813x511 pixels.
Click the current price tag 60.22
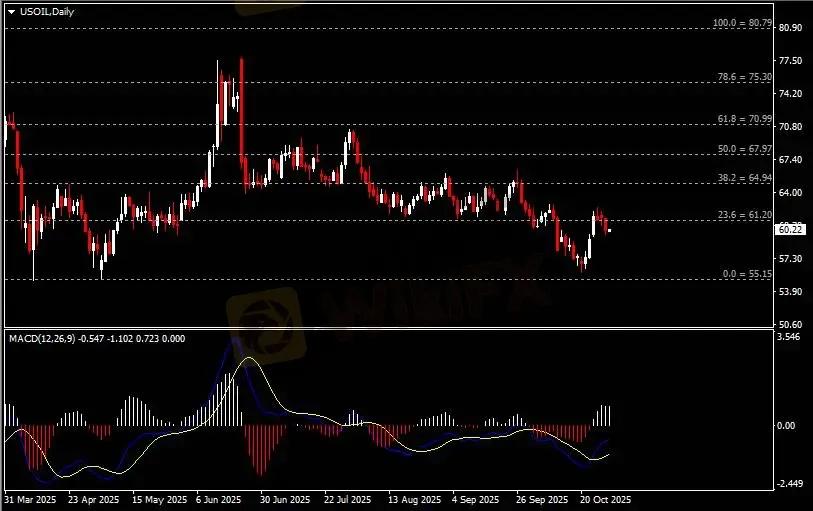pos(790,229)
